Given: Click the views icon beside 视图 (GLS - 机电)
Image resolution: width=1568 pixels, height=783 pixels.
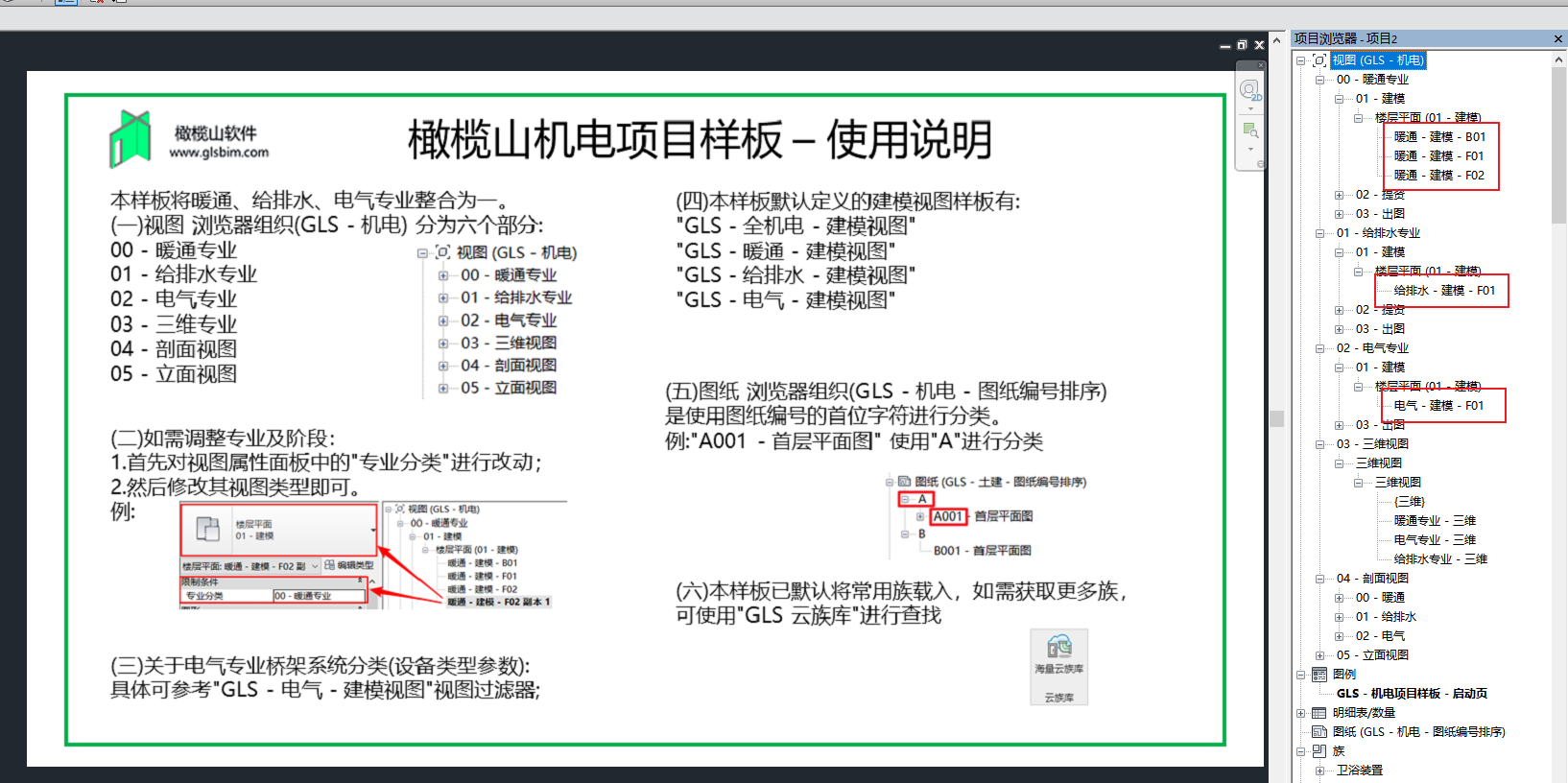Looking at the screenshot, I should tap(1319, 60).
